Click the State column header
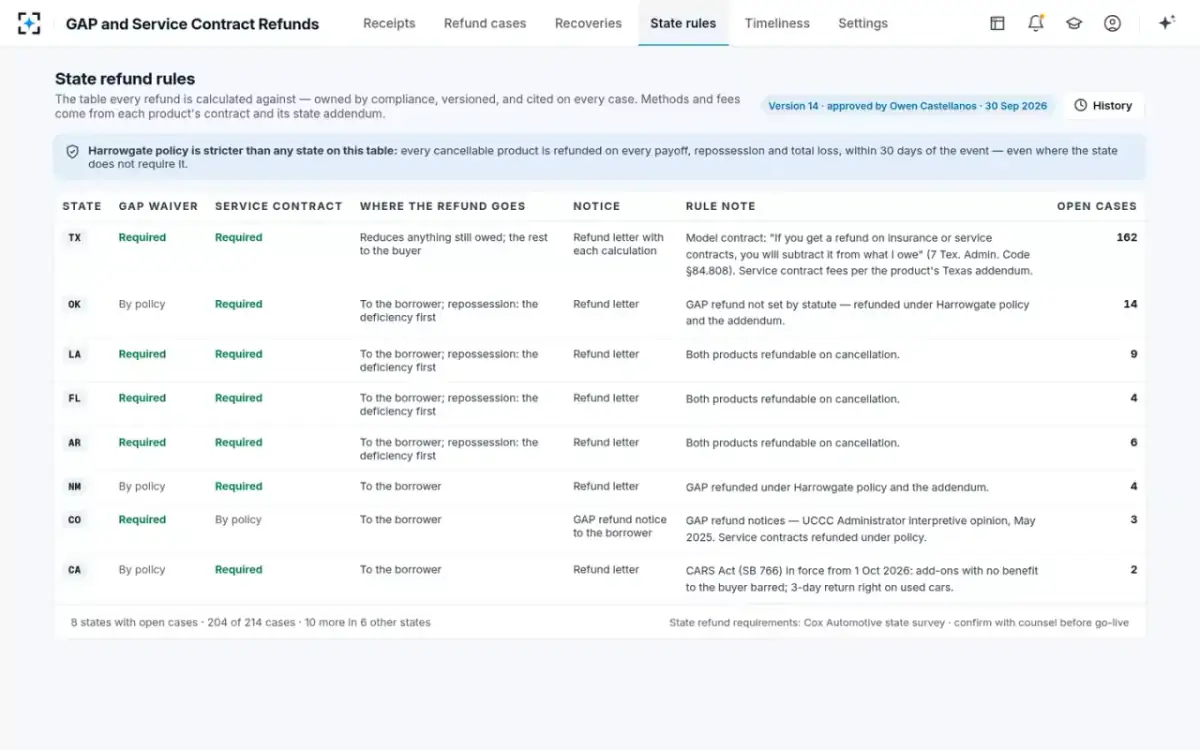The width and height of the screenshot is (1200, 750). [82, 206]
